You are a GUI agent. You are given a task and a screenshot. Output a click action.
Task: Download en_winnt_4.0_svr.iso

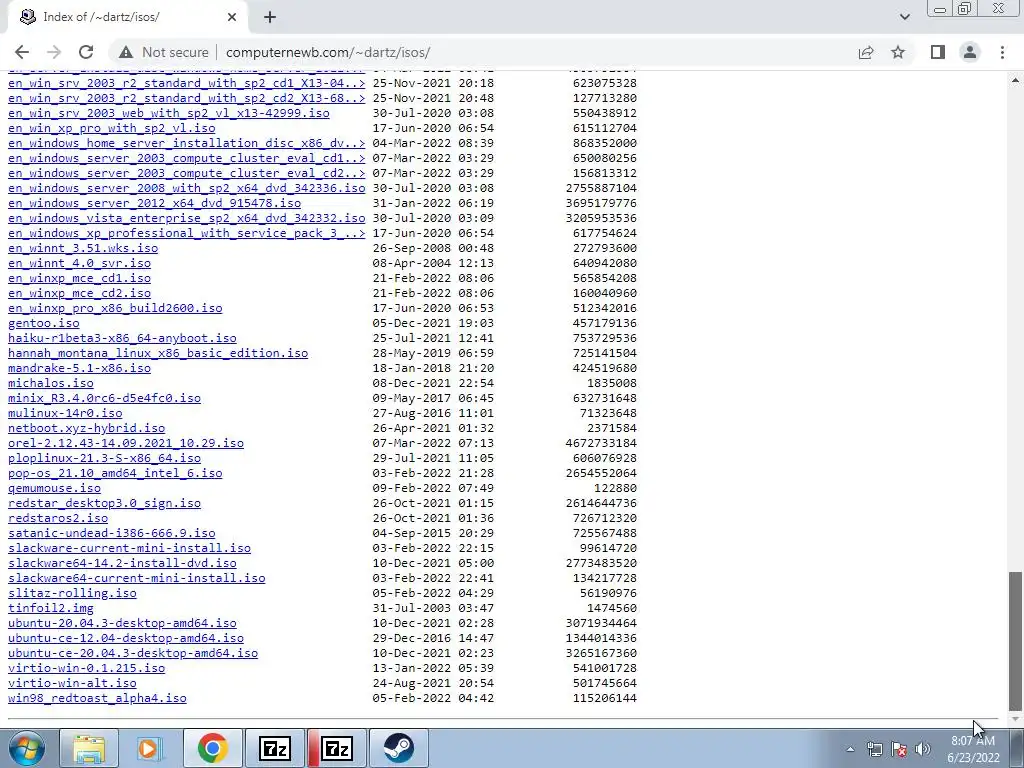pyautogui.click(x=79, y=263)
